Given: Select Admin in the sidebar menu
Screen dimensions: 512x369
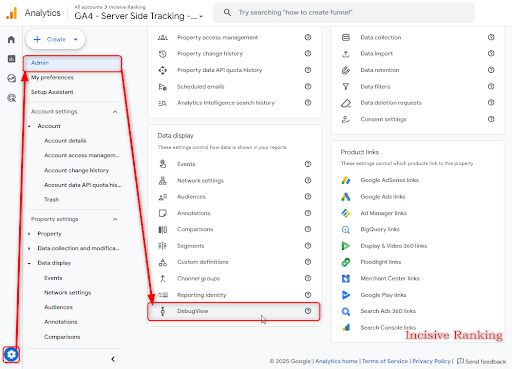Looking at the screenshot, I should (72, 63).
